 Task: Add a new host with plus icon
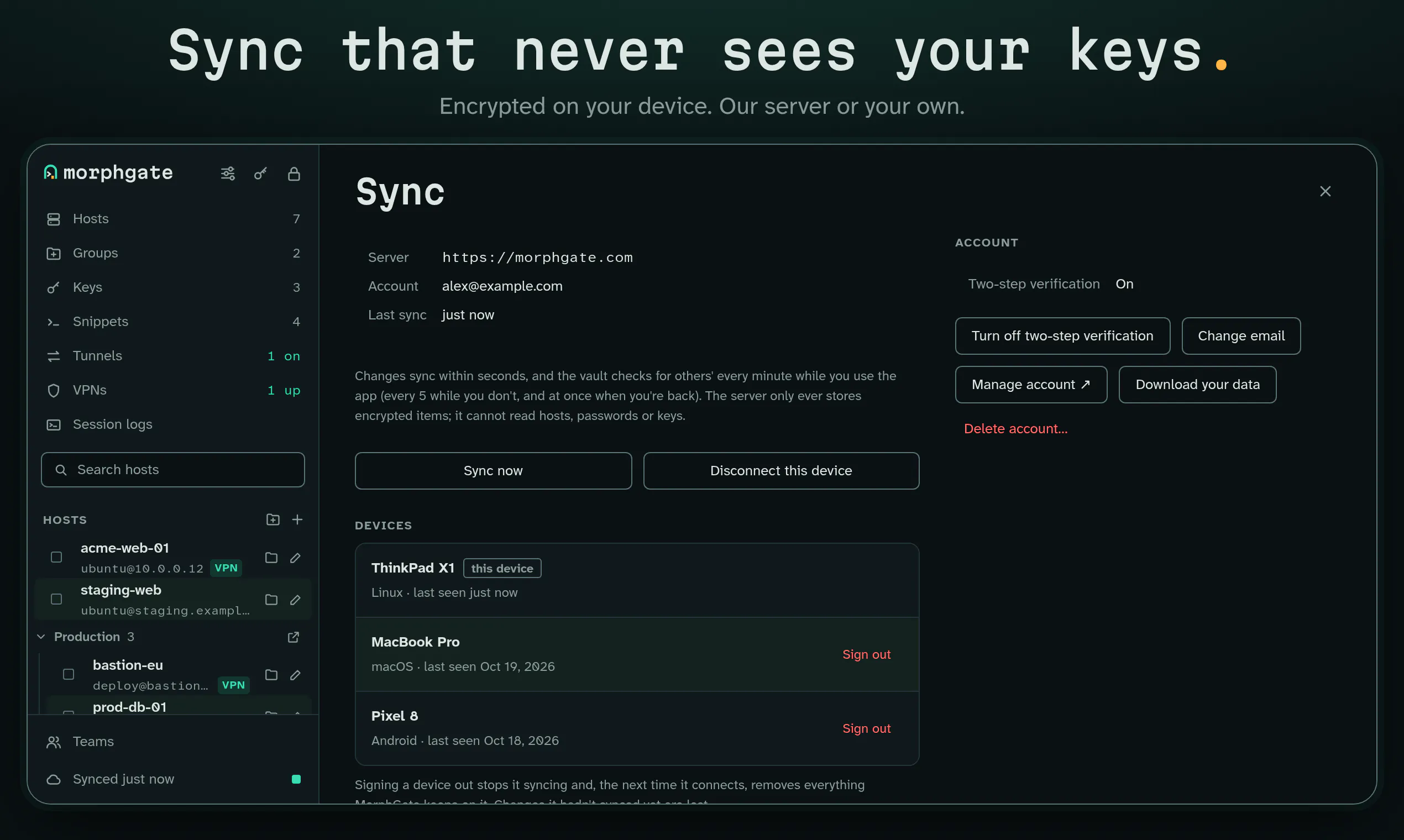(297, 519)
